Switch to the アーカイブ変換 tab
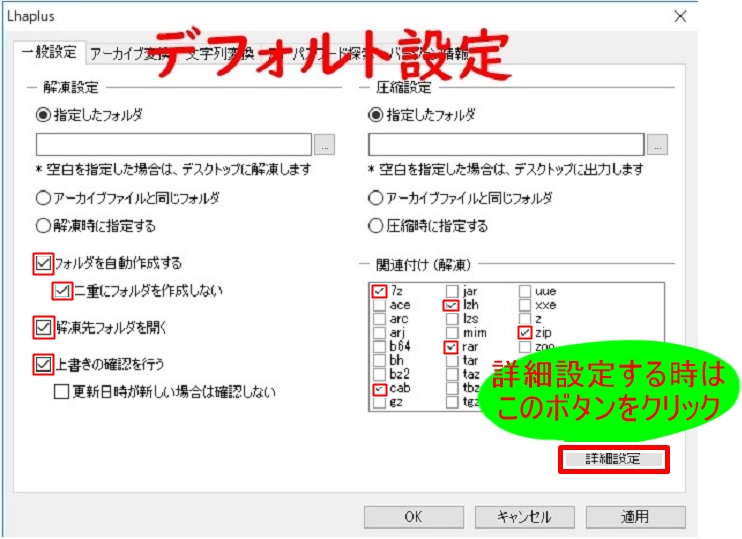 [130, 54]
